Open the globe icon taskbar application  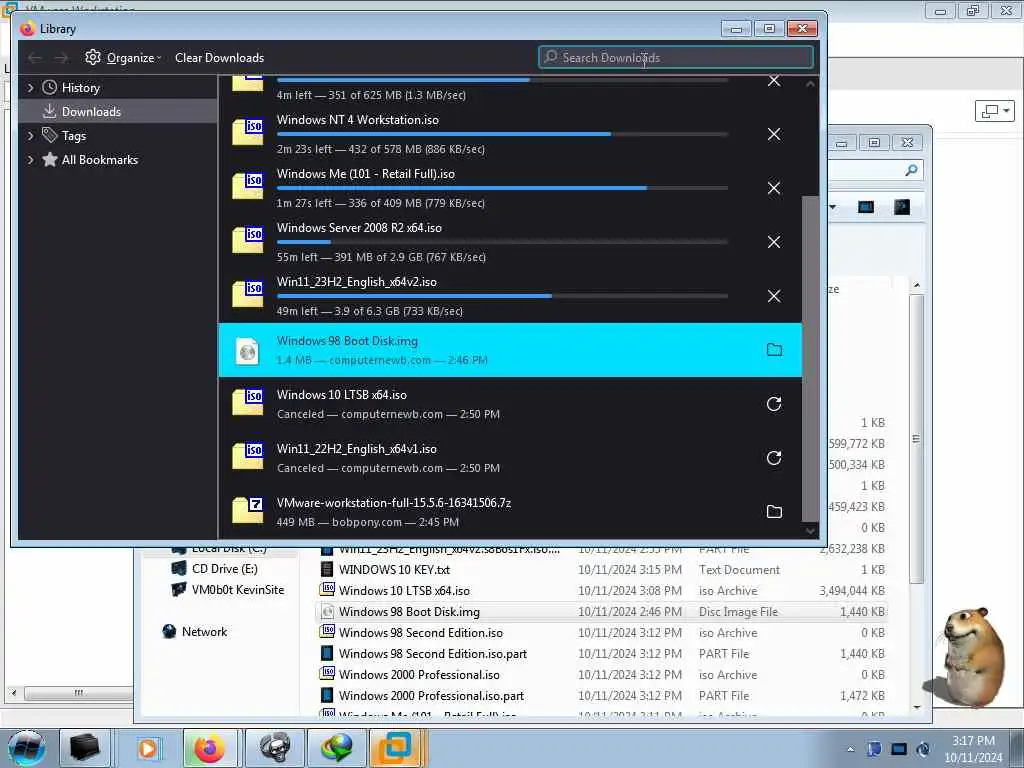[337, 748]
